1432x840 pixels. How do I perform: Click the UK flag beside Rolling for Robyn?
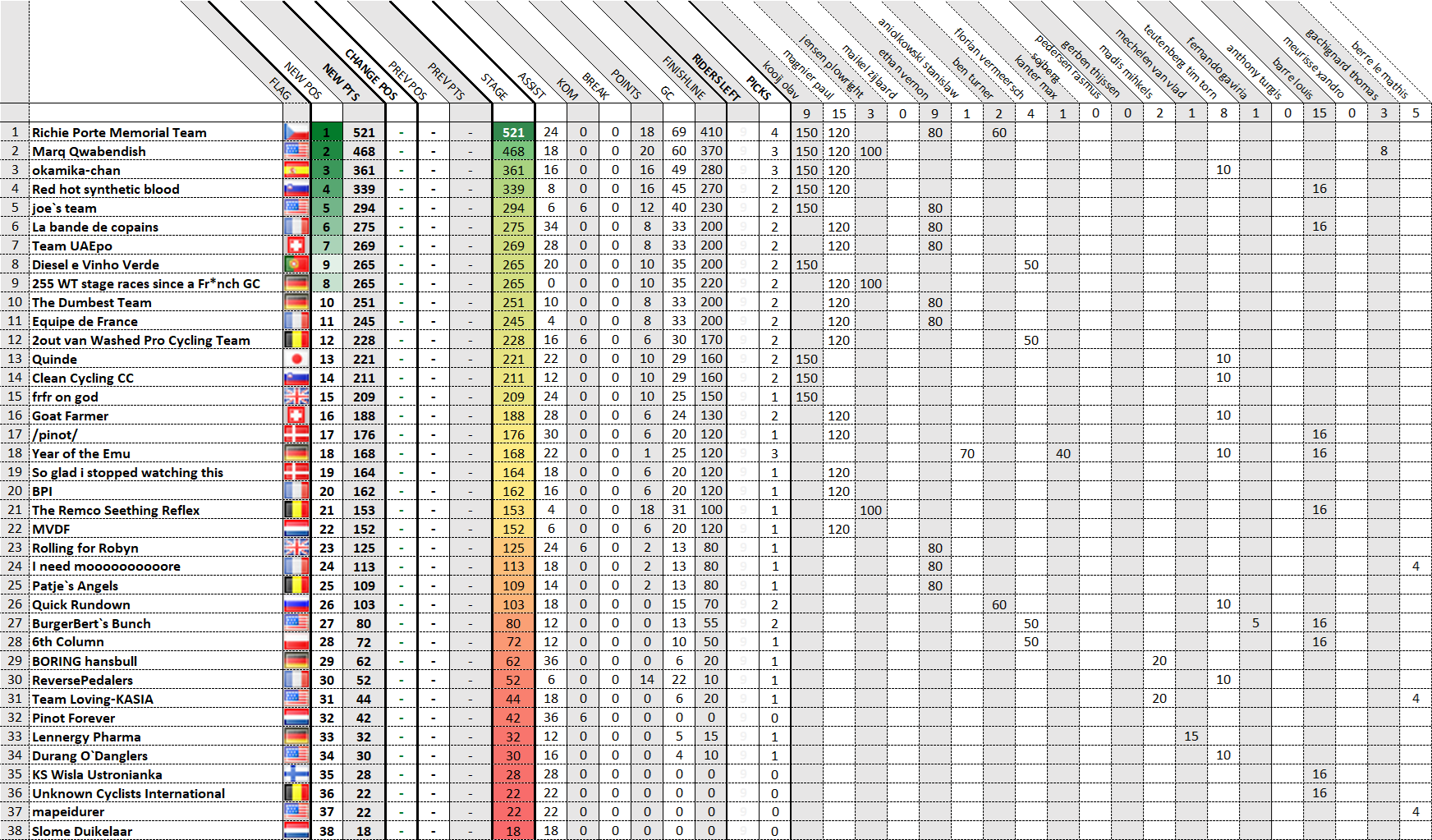point(296,548)
